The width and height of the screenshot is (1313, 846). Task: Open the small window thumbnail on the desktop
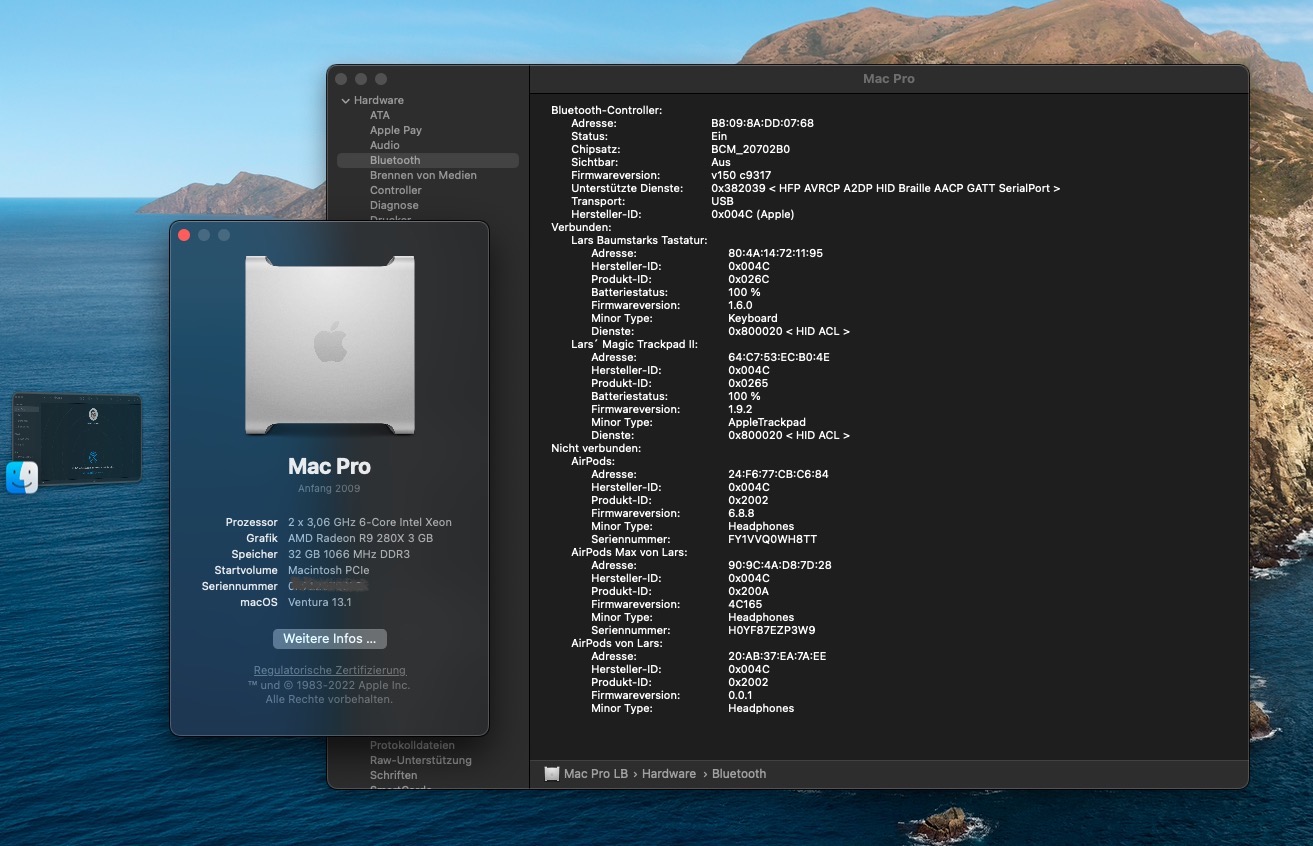[76, 437]
